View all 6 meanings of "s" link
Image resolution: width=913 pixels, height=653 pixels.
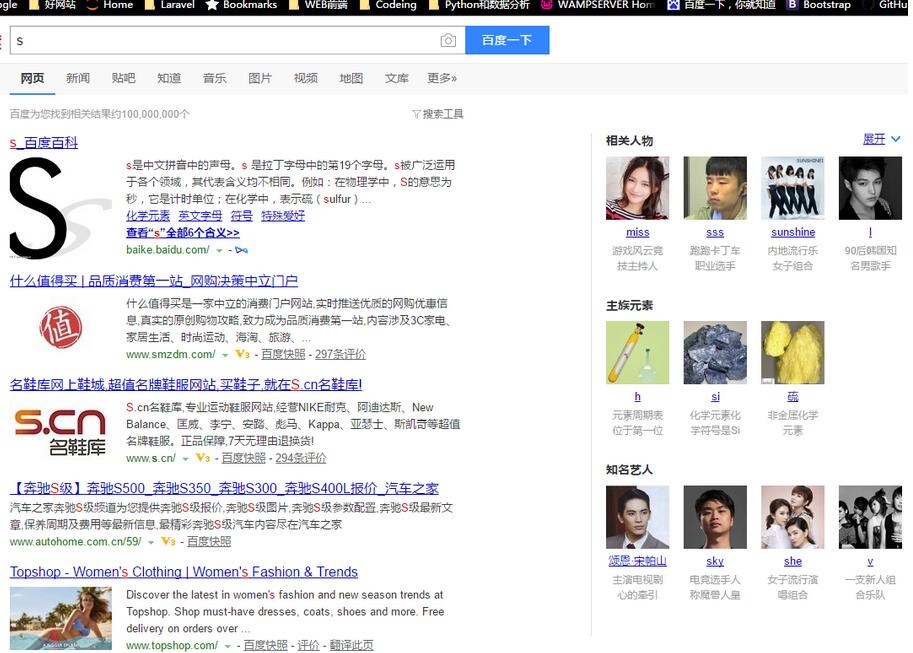[x=183, y=233]
